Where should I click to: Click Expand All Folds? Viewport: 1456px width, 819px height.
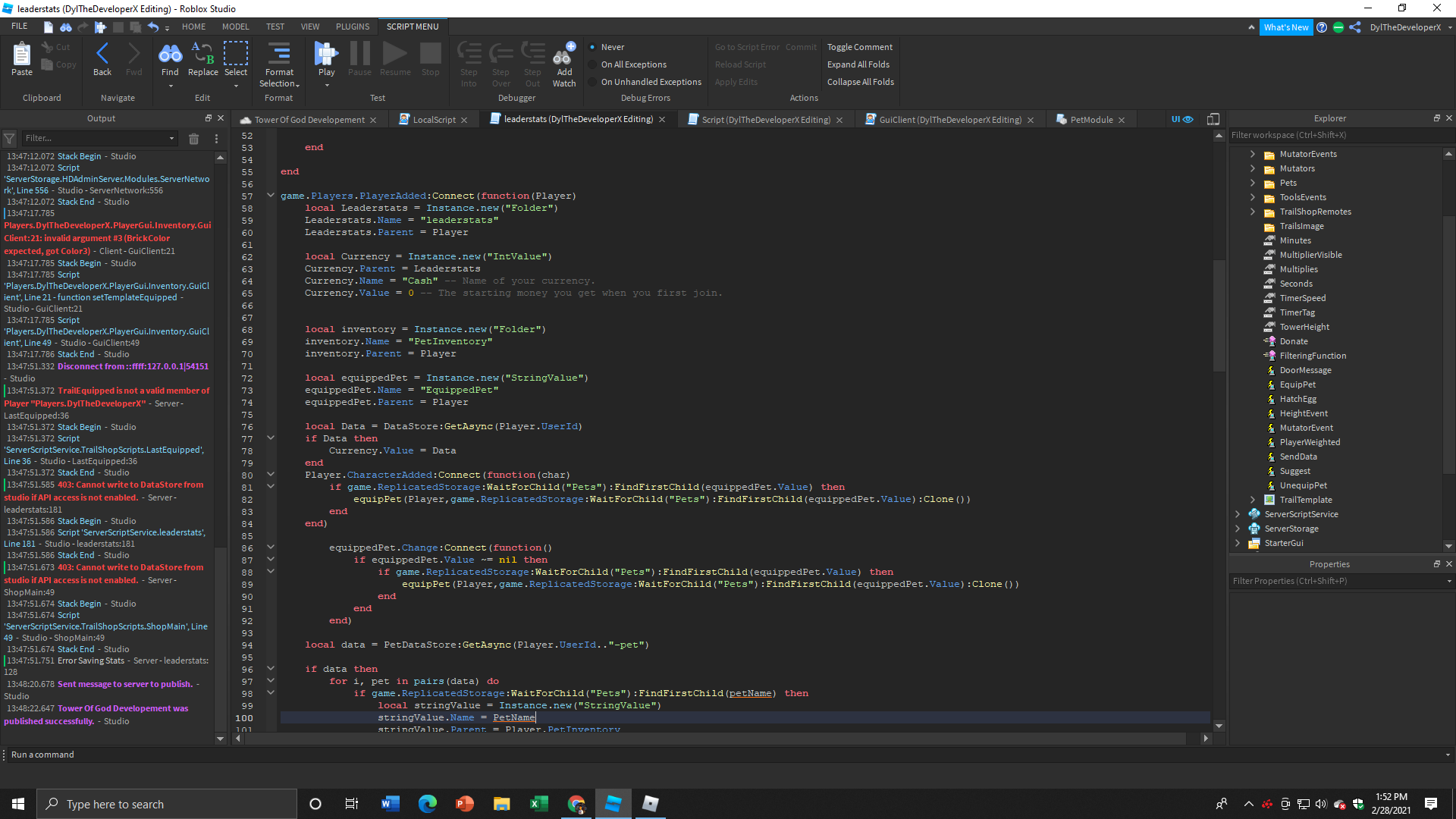click(x=858, y=64)
